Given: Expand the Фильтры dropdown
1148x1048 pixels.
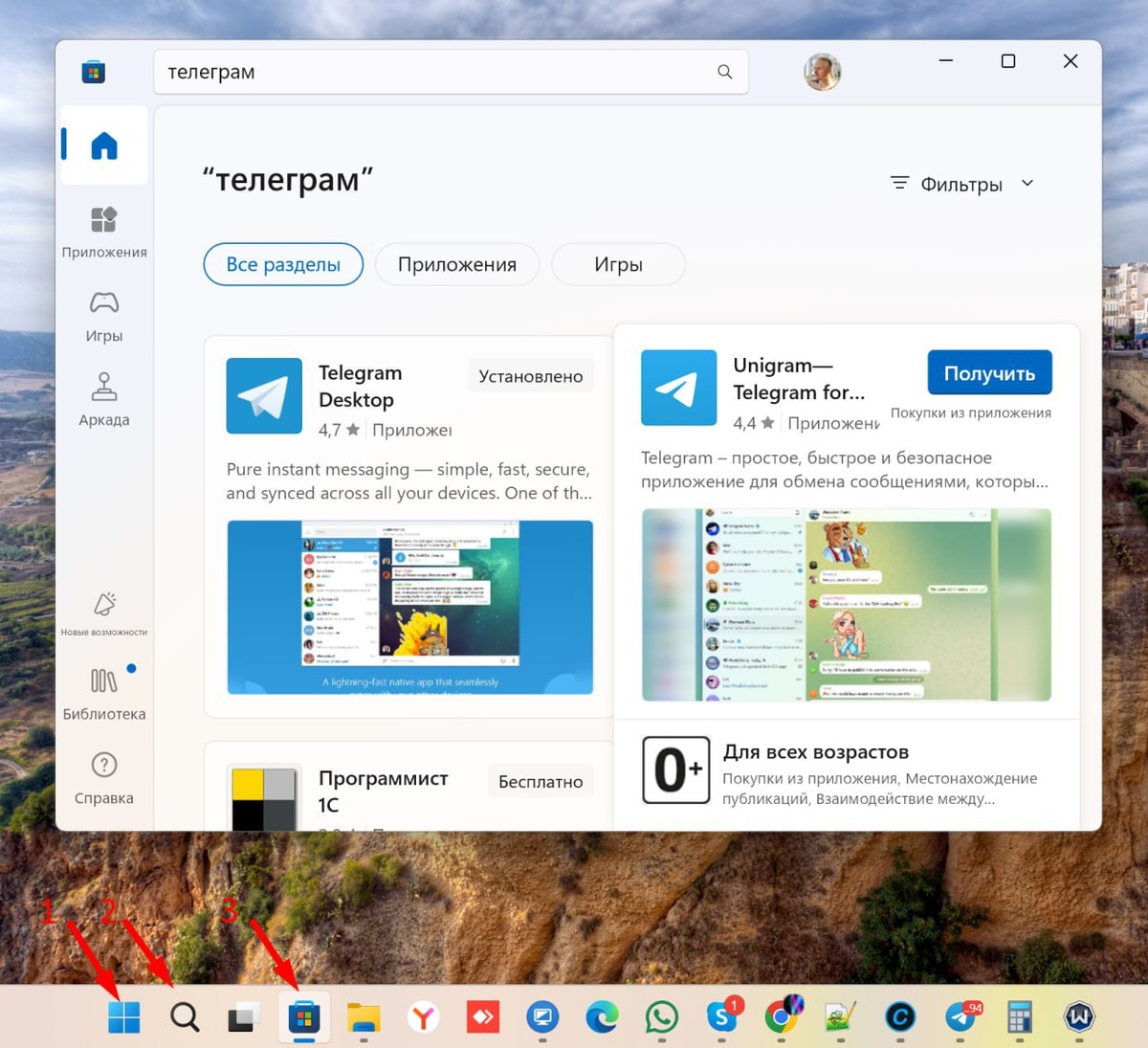Looking at the screenshot, I should coord(961,184).
